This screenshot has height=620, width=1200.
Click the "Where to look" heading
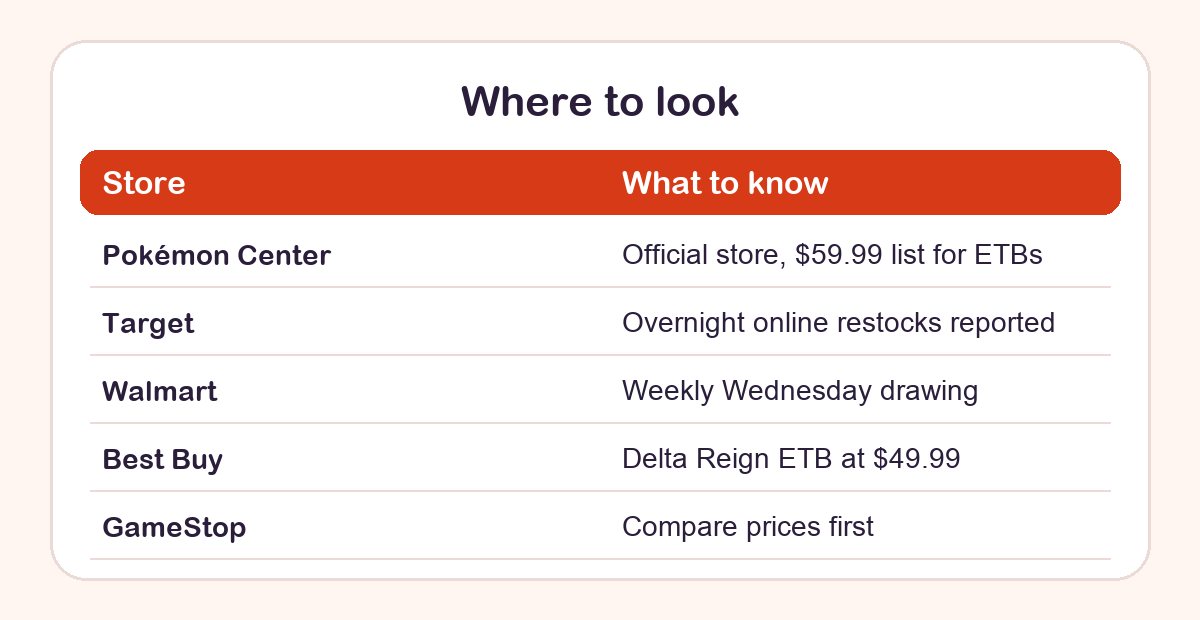(600, 102)
